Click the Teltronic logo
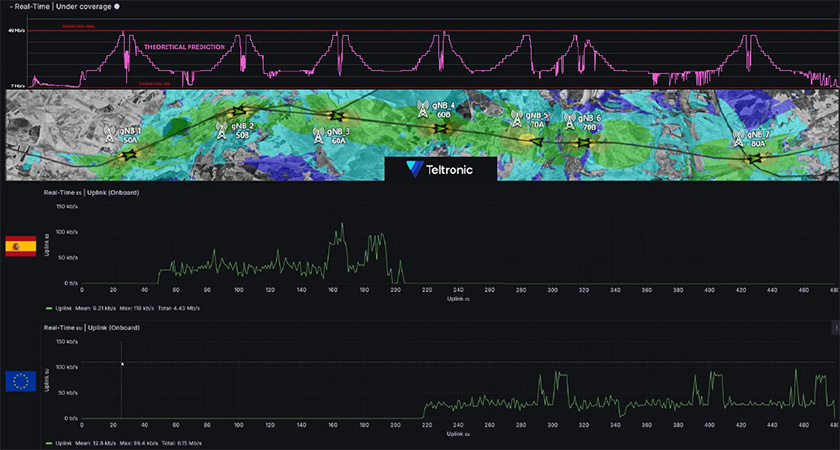Viewport: 840px width, 450px height. coord(440,170)
